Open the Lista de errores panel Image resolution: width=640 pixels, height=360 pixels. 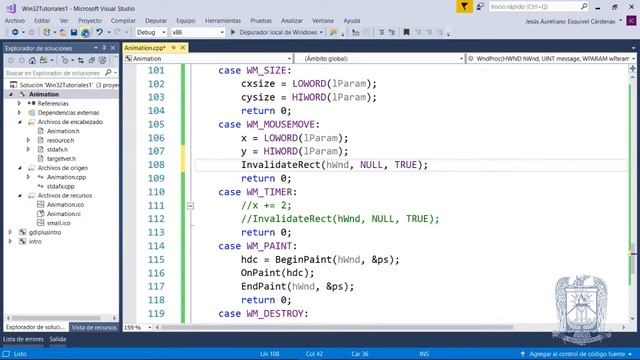[23, 339]
